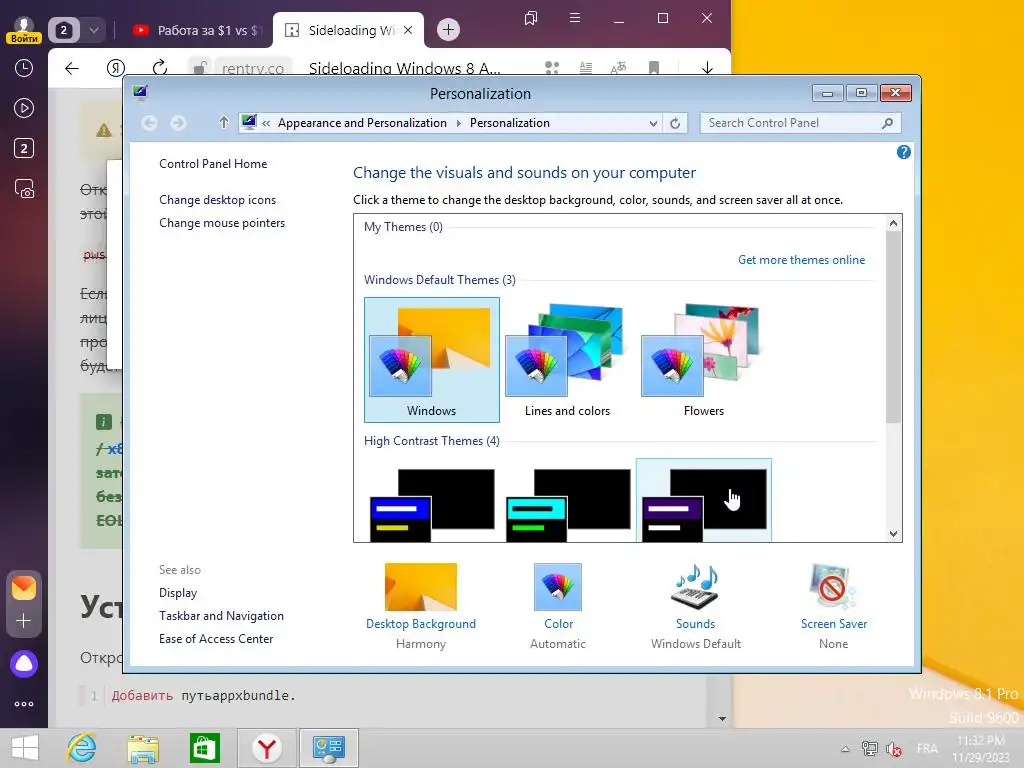Image resolution: width=1024 pixels, height=768 pixels.
Task: Open tab group counter showing 2
Action: click(63, 30)
